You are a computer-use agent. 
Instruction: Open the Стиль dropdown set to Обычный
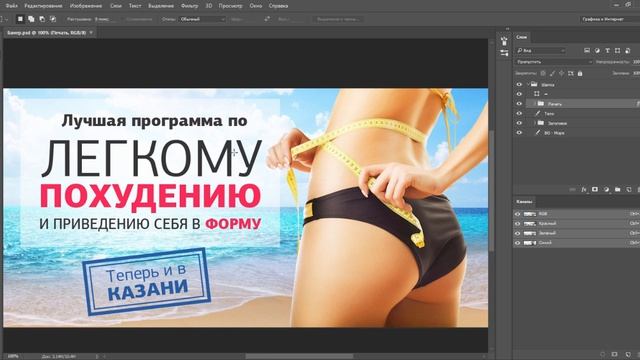click(x=202, y=19)
